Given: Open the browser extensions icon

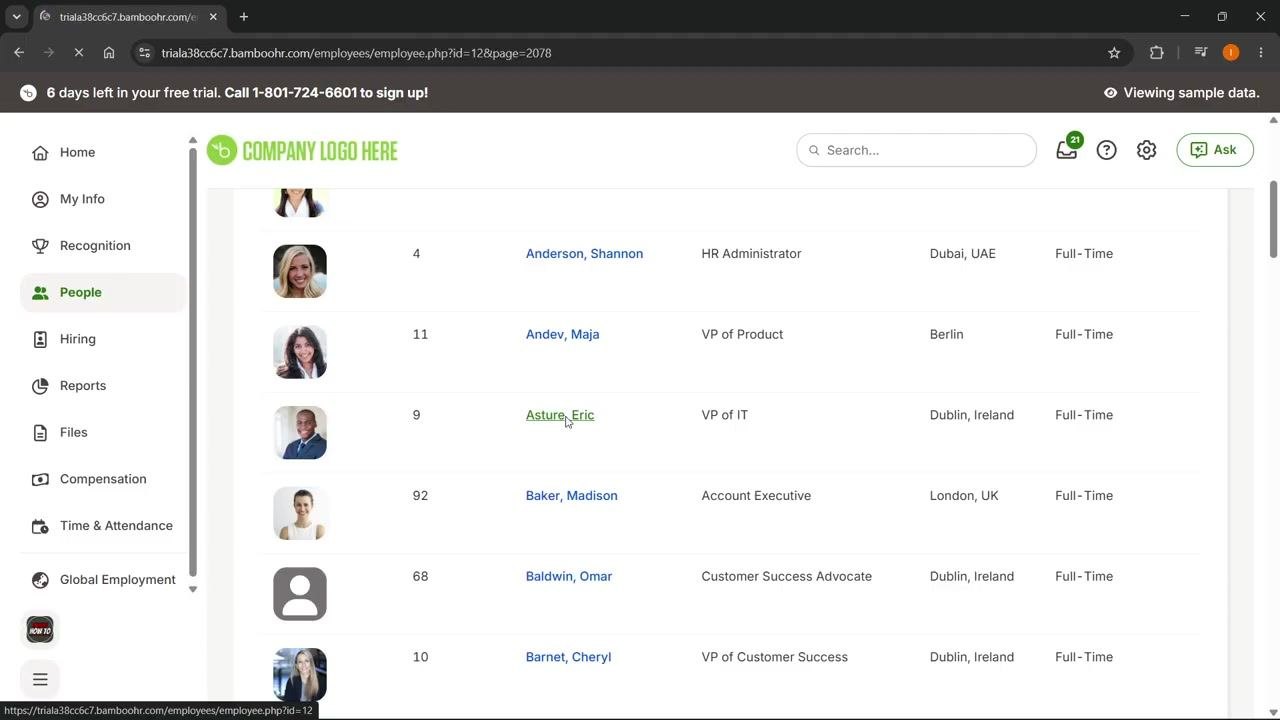Looking at the screenshot, I should [1157, 53].
